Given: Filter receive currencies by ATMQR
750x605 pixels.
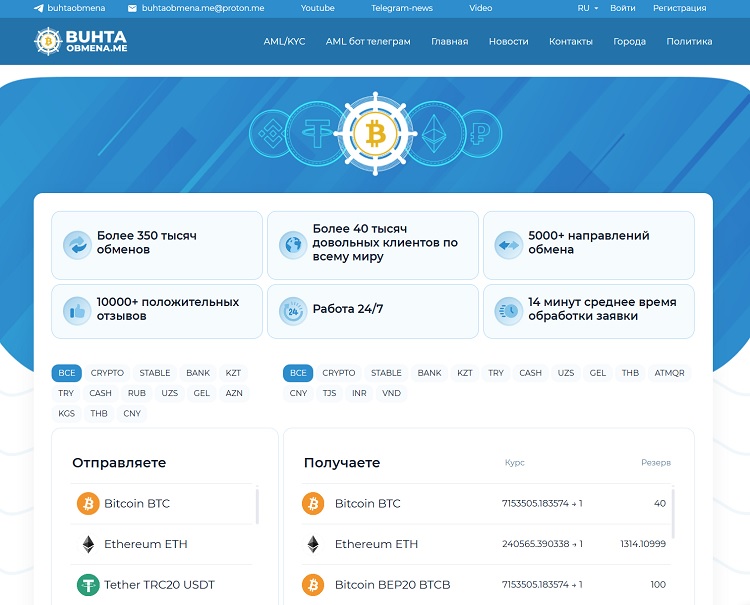Looking at the screenshot, I should pos(669,373).
